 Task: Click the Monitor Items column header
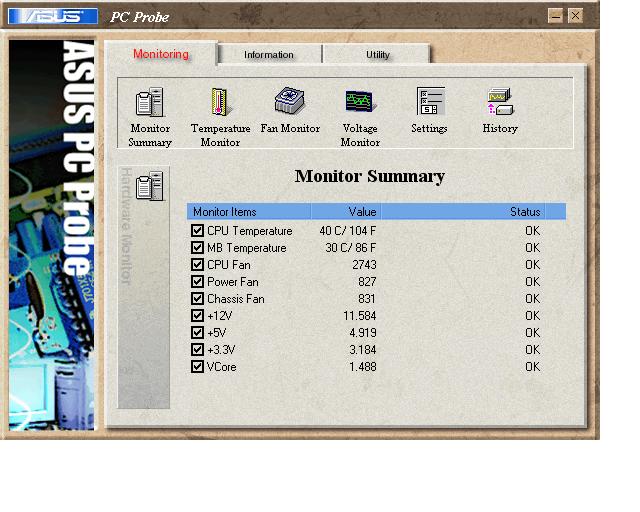click(249, 211)
